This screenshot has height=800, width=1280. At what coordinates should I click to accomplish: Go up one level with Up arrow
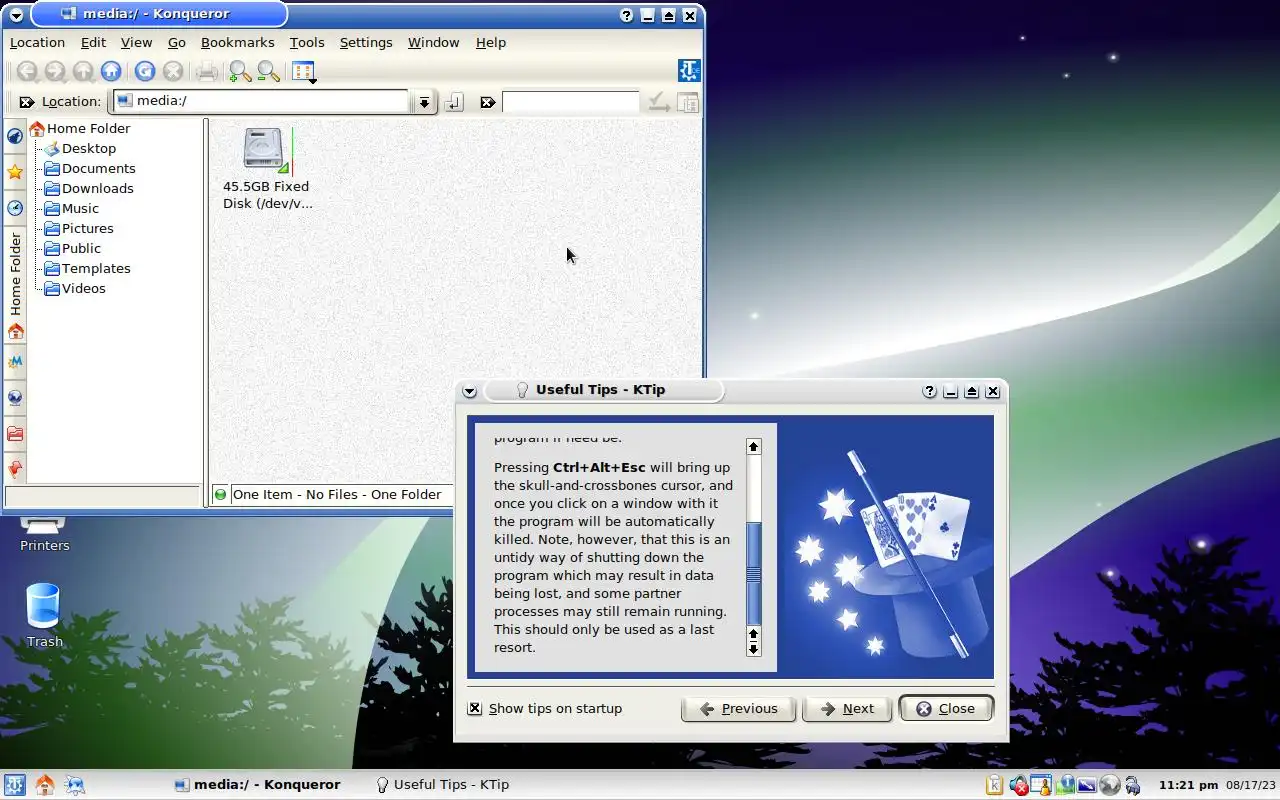tap(83, 71)
